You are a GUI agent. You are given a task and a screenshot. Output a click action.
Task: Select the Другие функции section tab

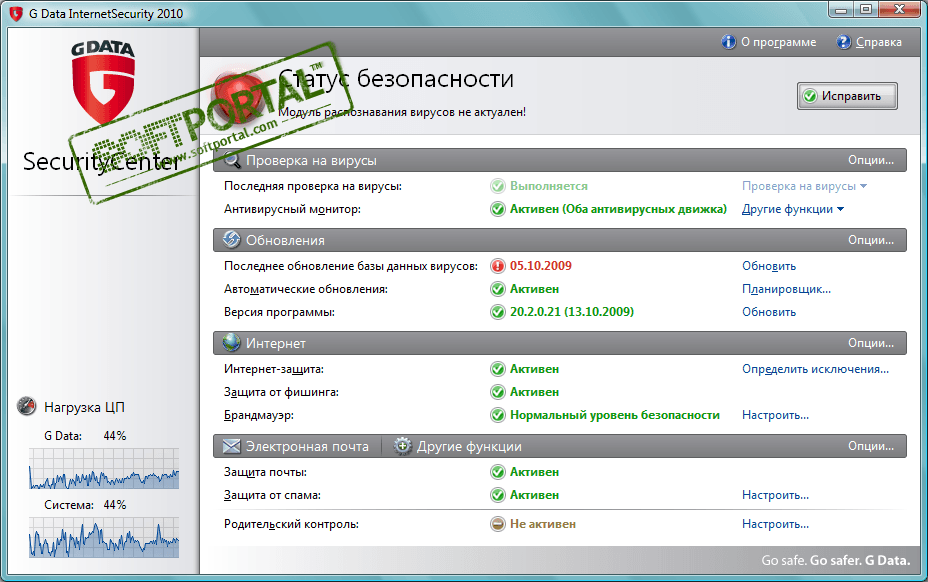point(459,446)
